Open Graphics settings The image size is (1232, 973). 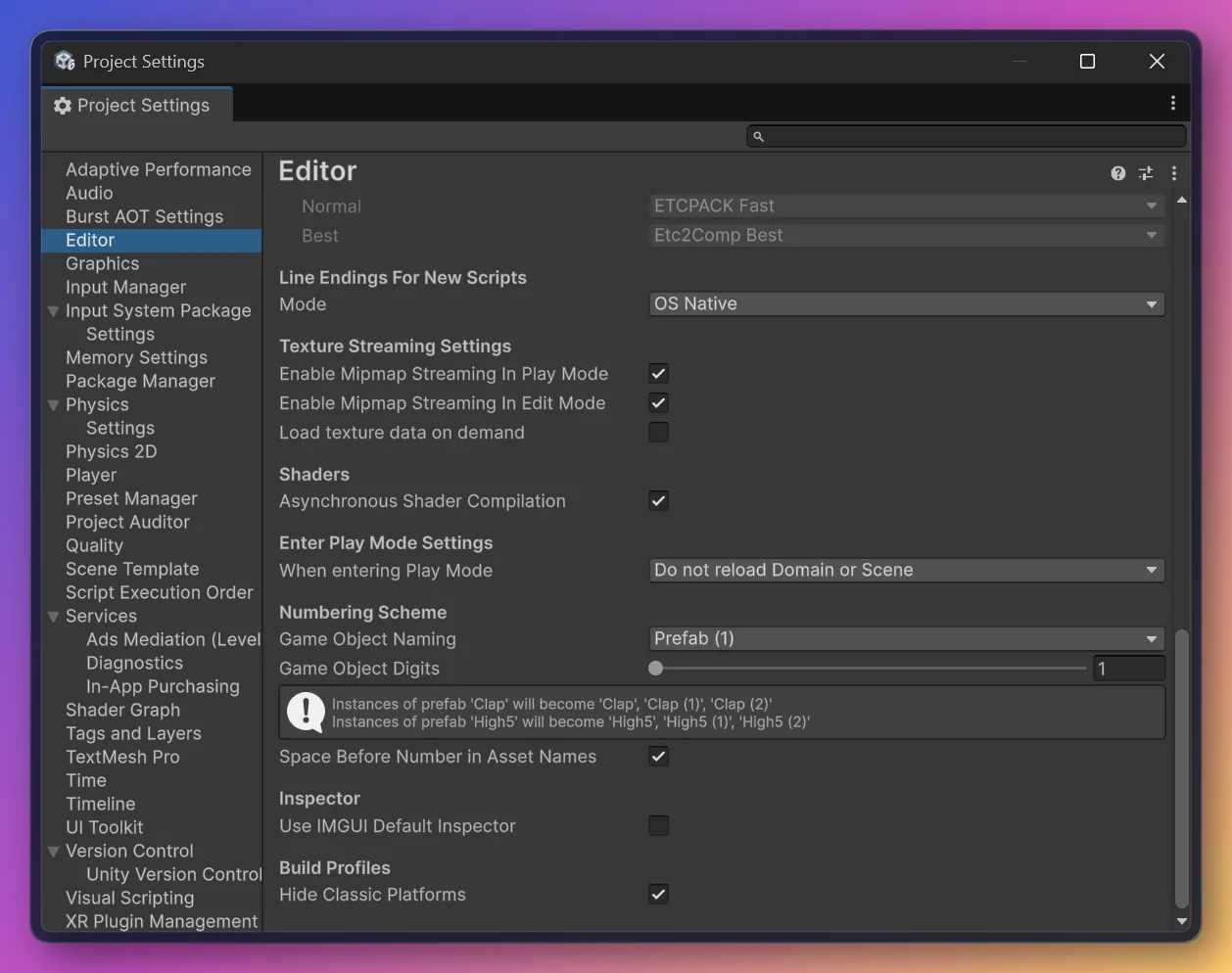[x=103, y=263]
